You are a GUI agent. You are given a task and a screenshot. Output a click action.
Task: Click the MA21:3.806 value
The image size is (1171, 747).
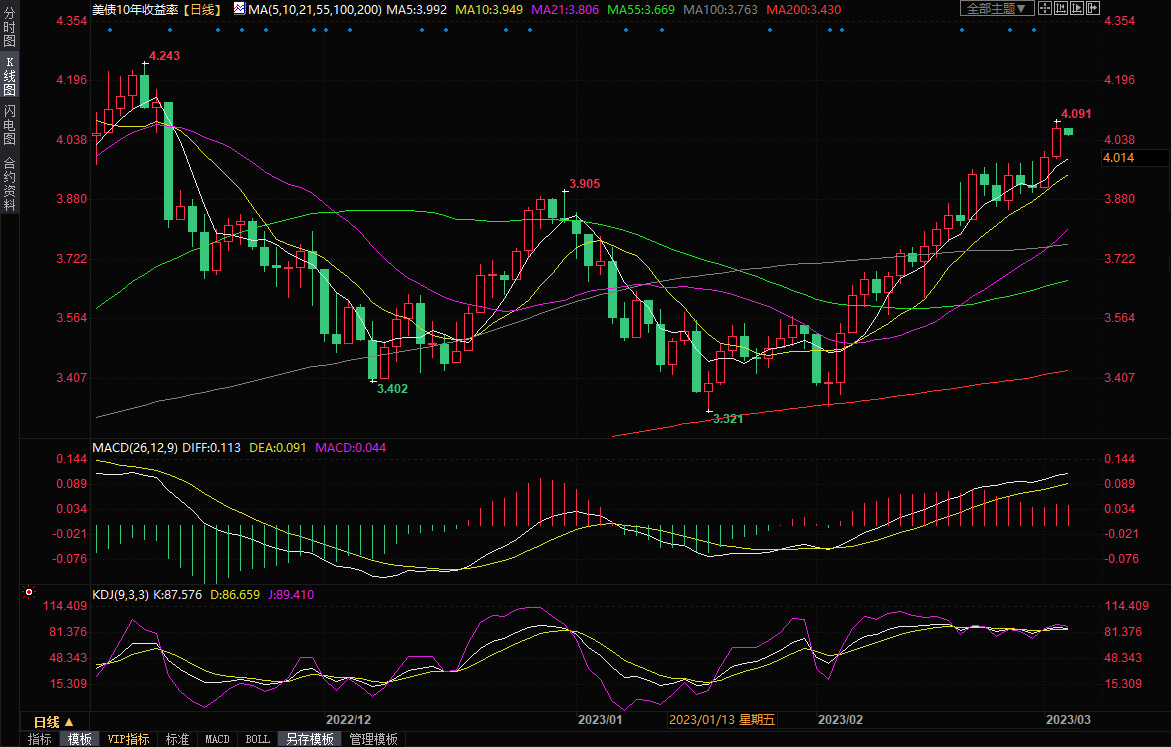click(x=565, y=10)
